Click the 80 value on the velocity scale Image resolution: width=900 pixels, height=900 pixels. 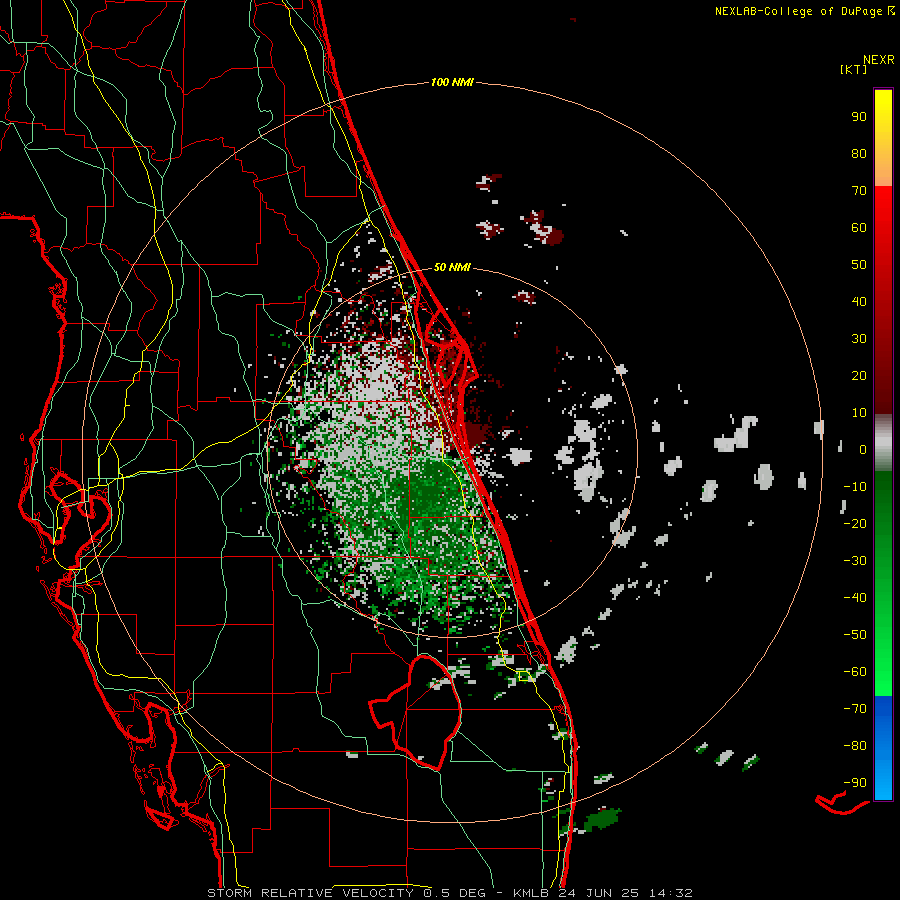pos(859,154)
